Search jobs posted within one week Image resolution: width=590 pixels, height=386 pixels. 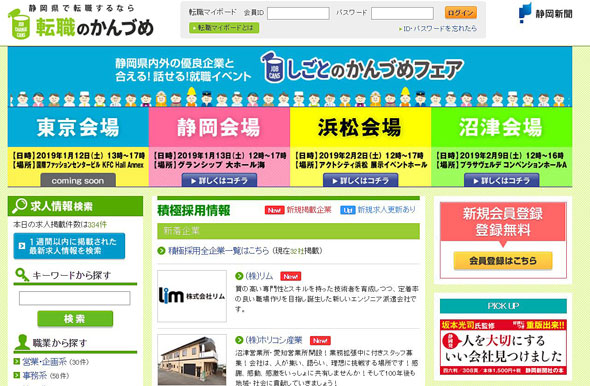pos(69,246)
